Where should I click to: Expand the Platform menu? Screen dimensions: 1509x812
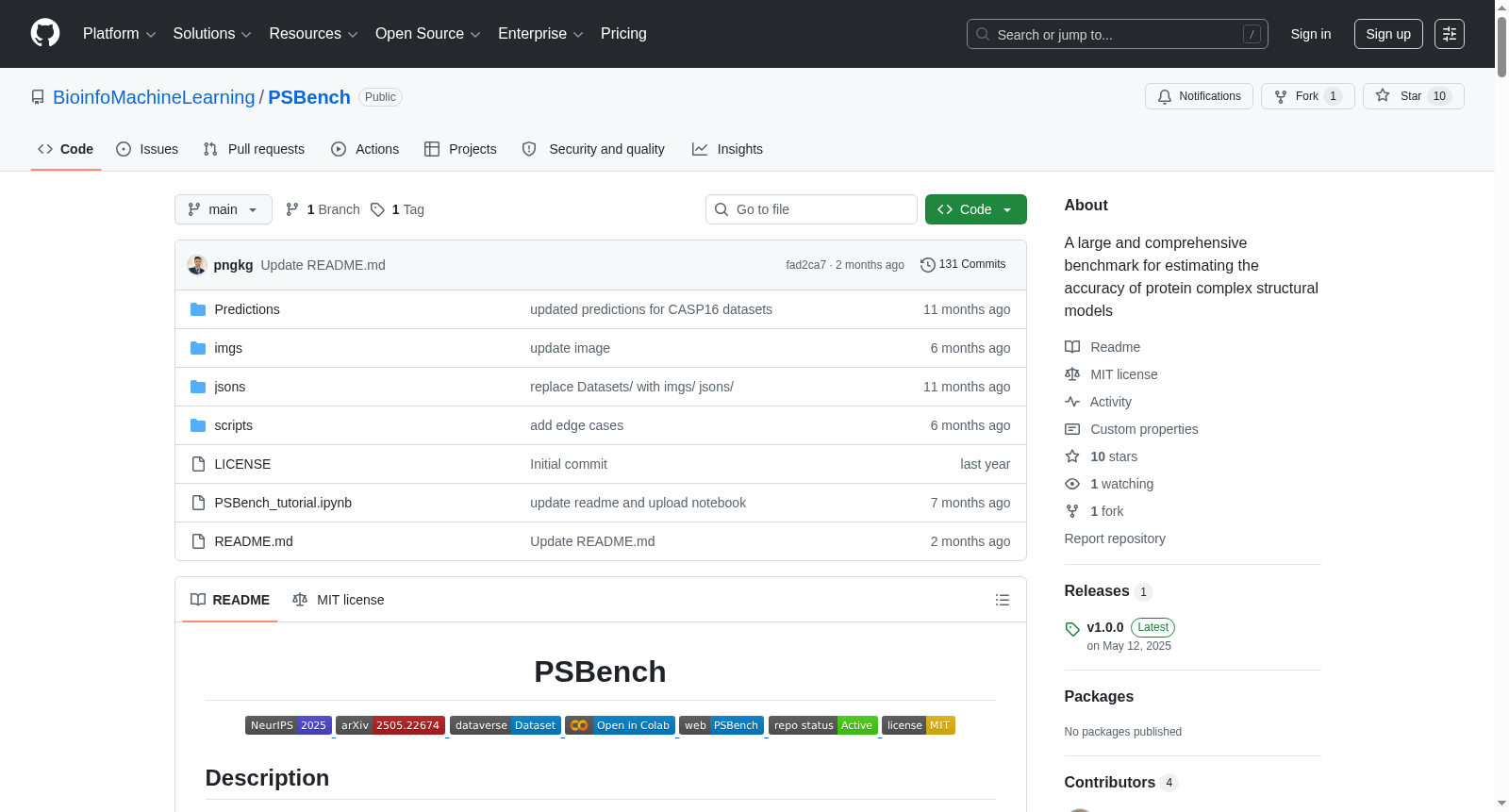tap(119, 34)
